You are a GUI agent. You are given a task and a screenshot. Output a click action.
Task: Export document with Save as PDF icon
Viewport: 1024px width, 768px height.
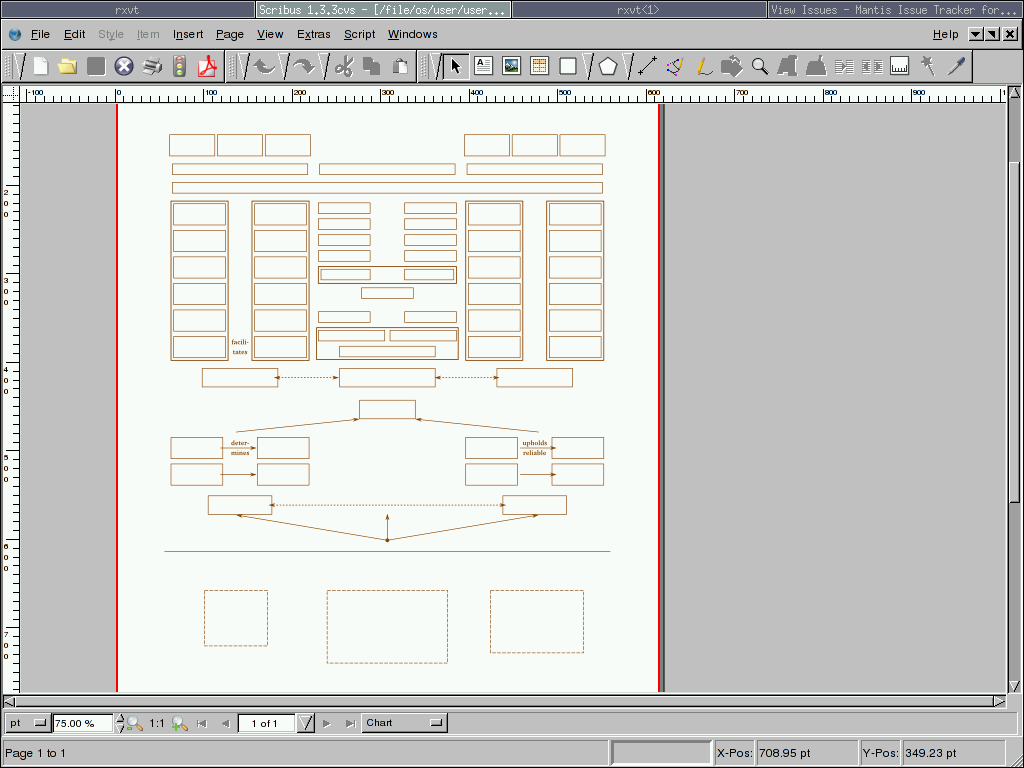click(207, 67)
